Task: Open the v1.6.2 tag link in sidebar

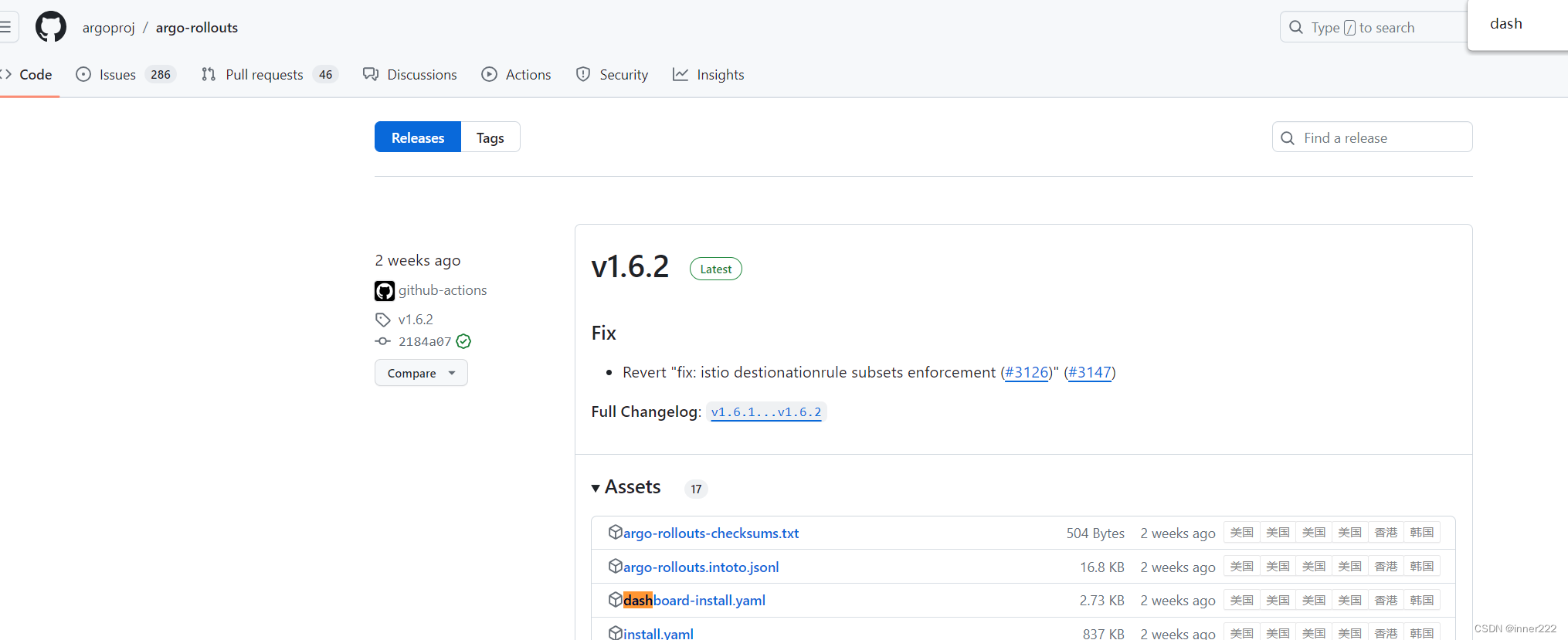Action: click(416, 320)
